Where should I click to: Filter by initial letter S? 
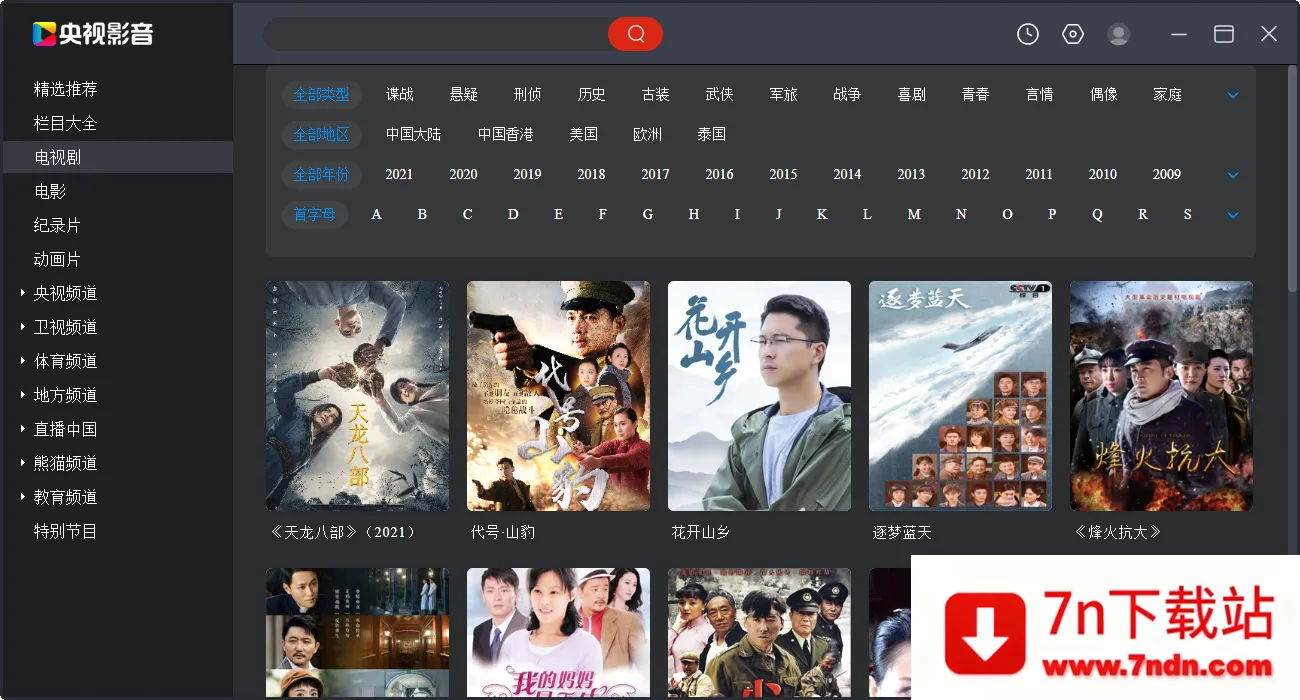click(x=1188, y=214)
